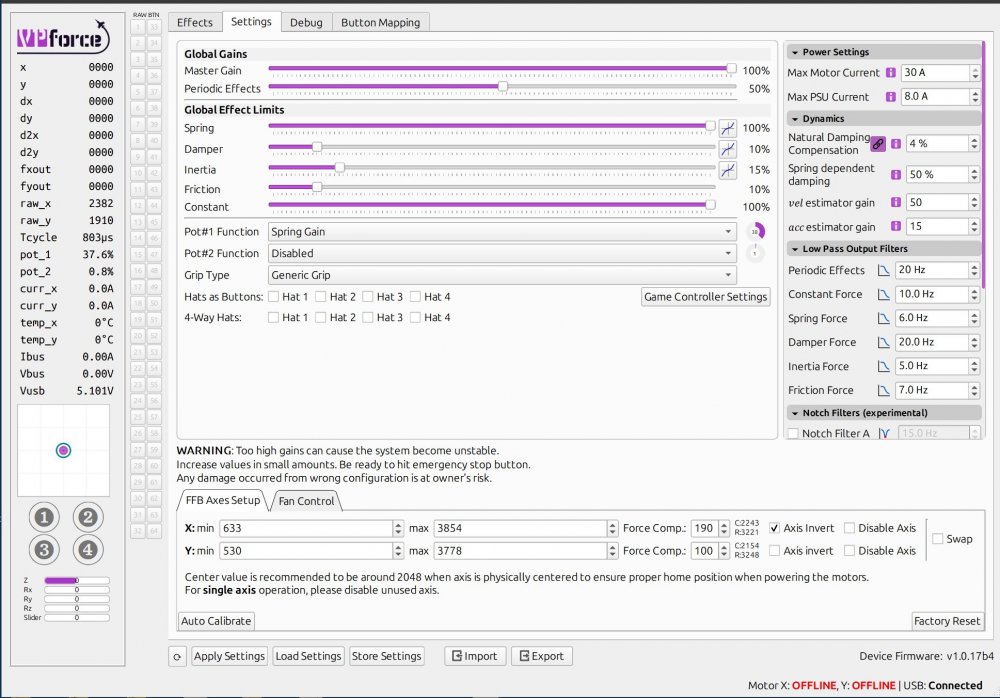Open the Grip Type dropdown
1000x698 pixels.
pos(502,275)
